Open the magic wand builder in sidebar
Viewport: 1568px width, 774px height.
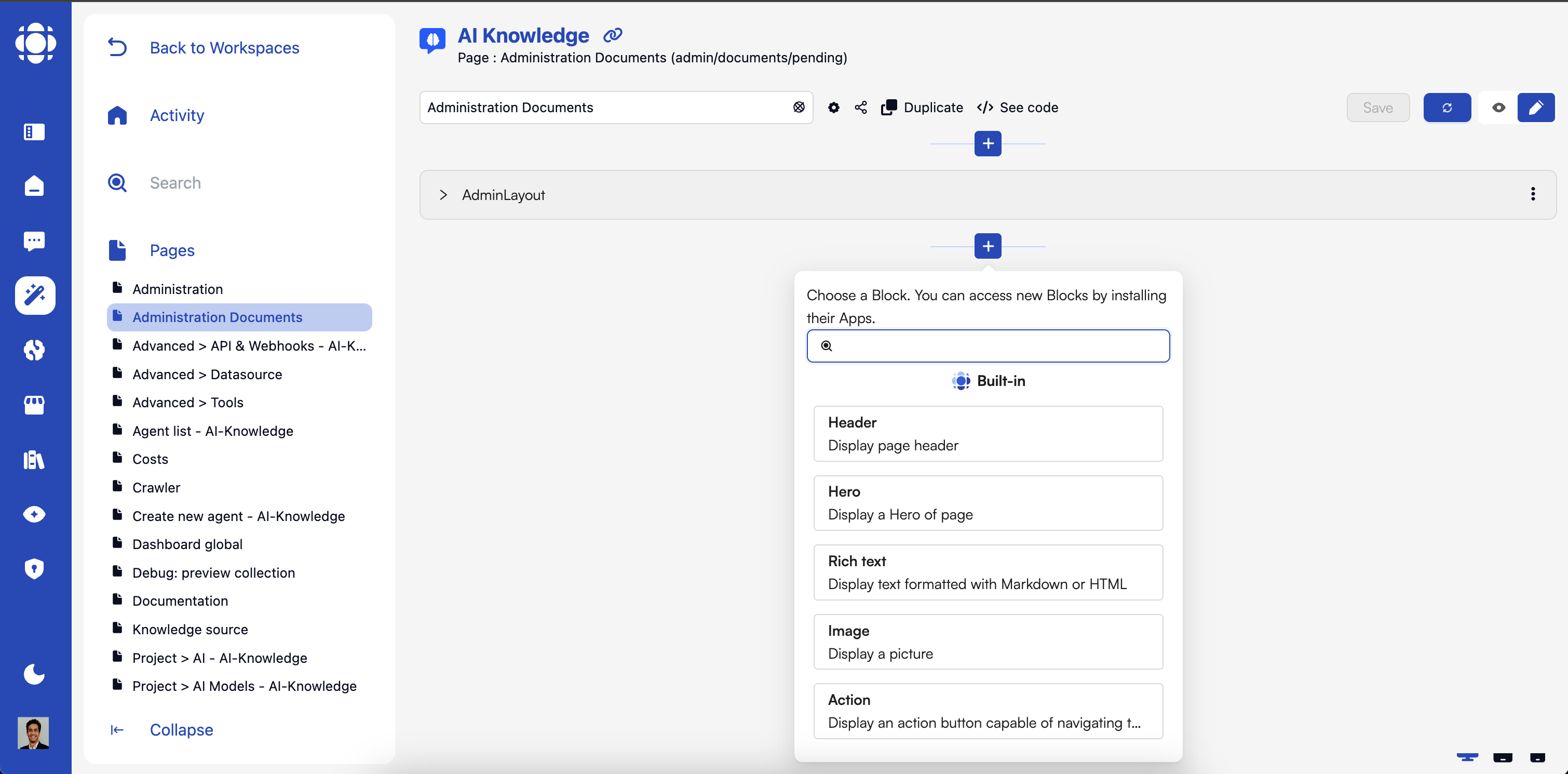coord(35,296)
